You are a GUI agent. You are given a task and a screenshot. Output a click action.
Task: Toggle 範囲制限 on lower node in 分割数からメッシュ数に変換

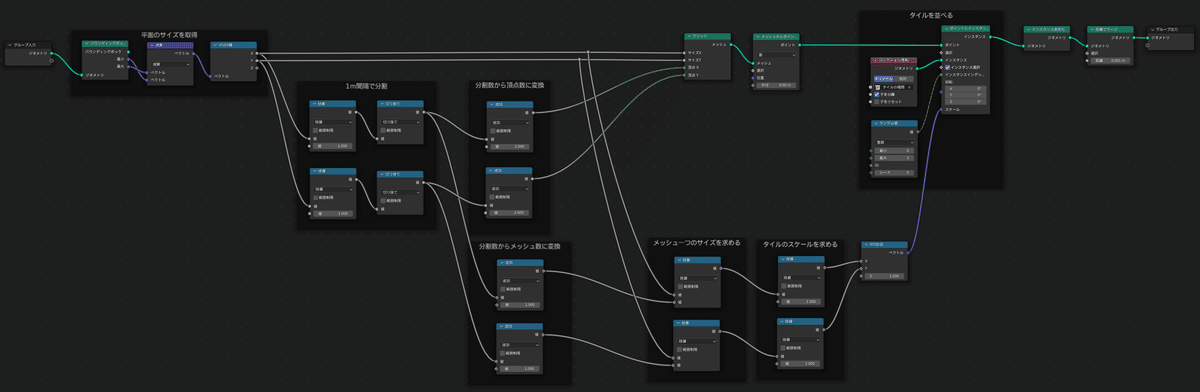point(502,353)
